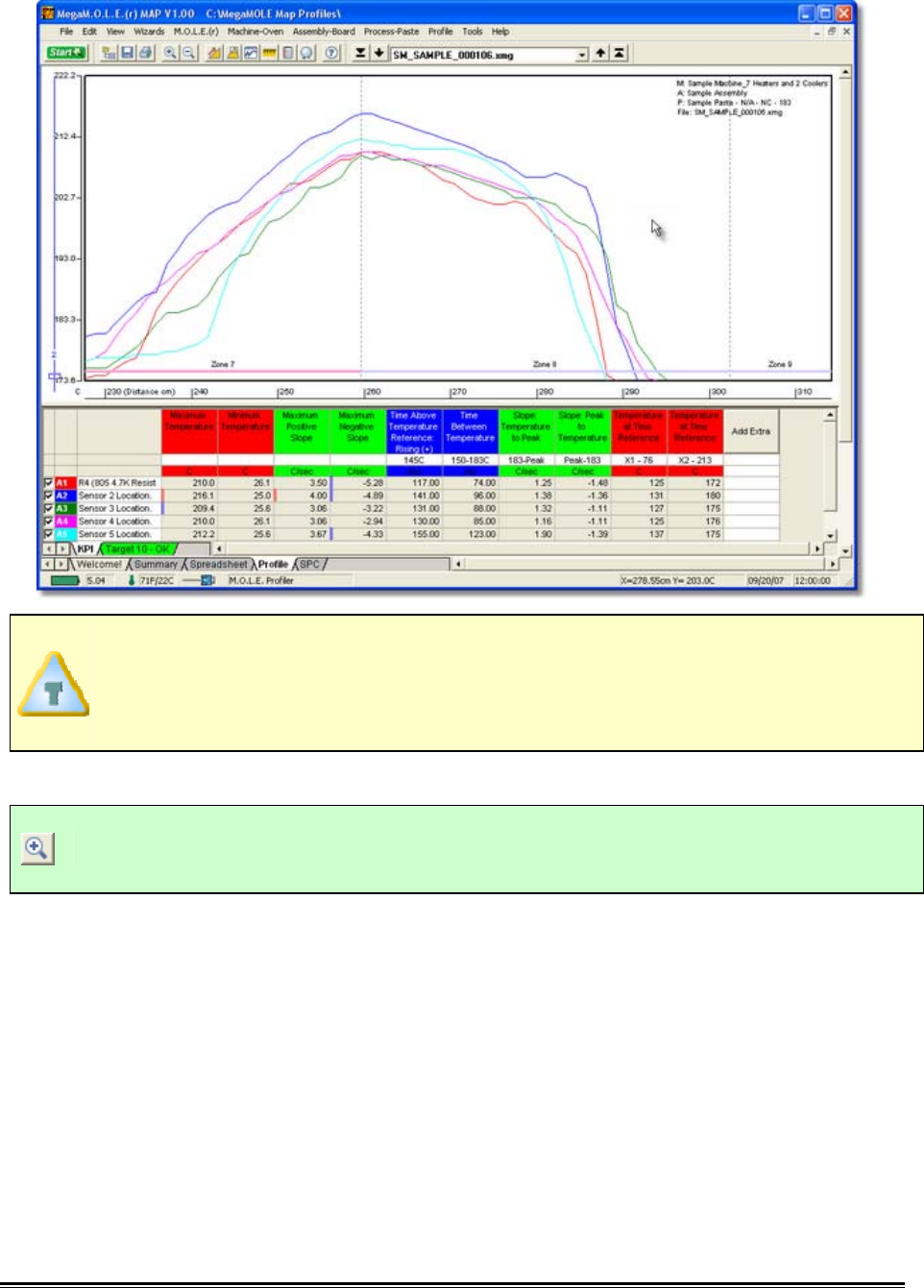924x1288 pixels.
Task: Switch to the Spreadsheet tab
Action: [x=219, y=564]
